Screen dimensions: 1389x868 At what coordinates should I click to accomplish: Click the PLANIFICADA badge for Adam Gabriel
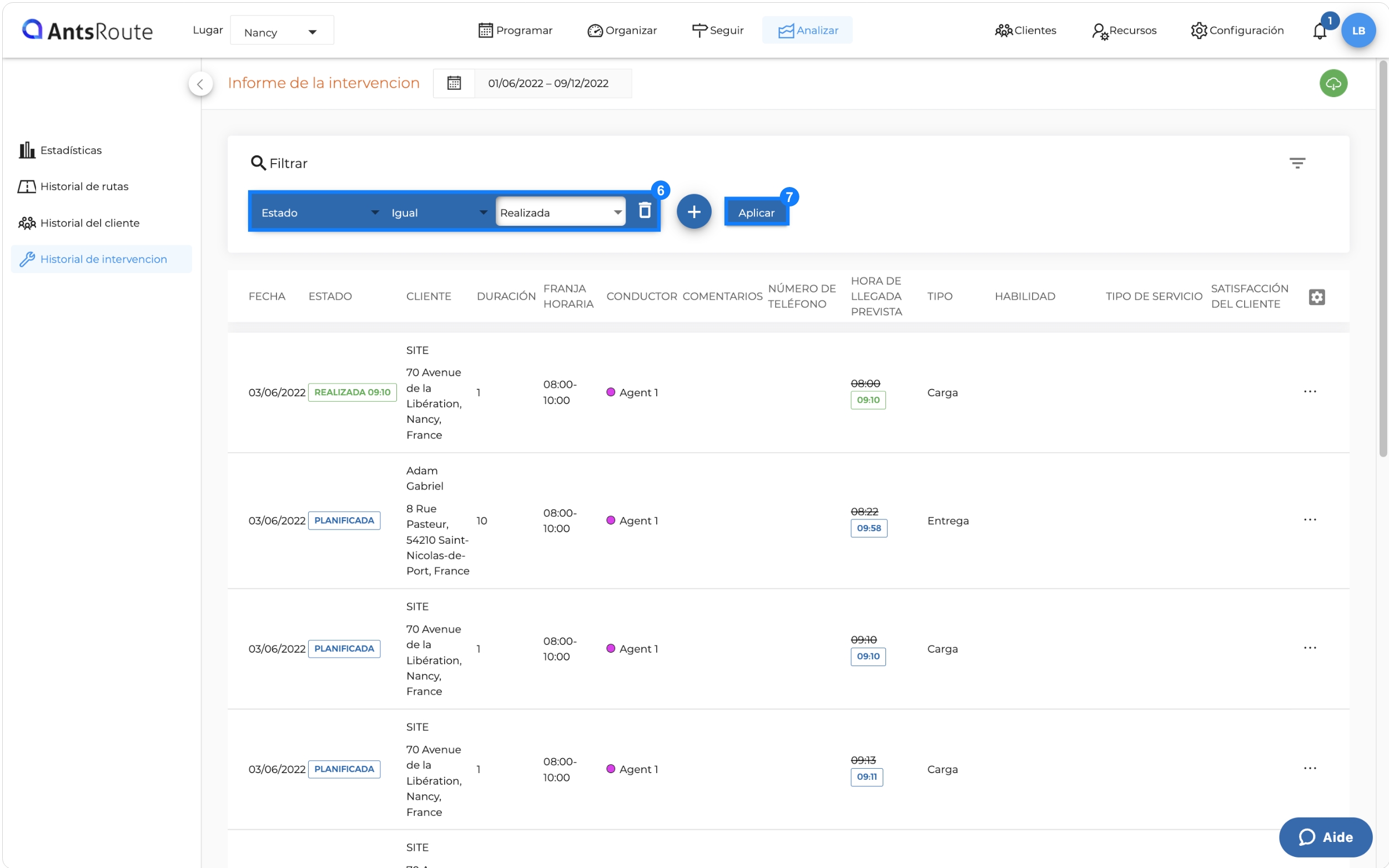344,520
